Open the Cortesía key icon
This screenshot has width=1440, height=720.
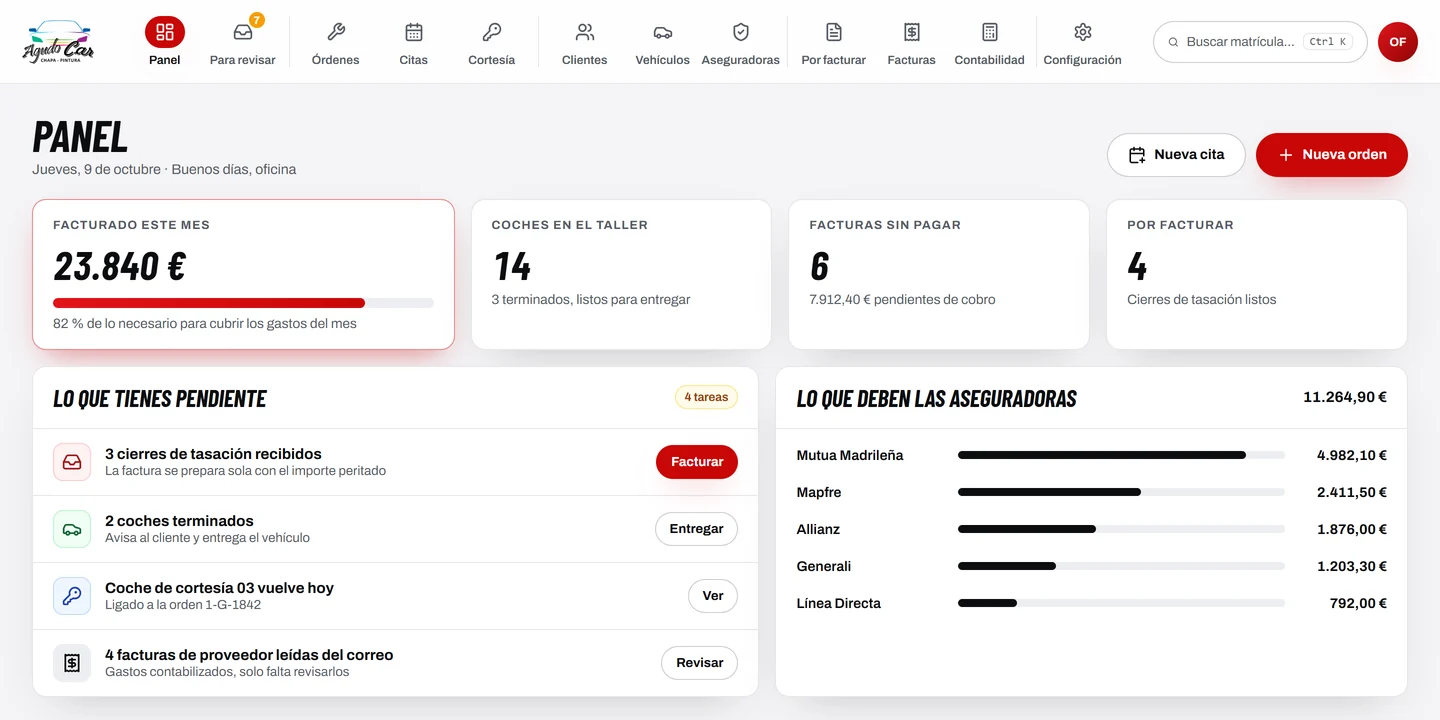coord(492,32)
